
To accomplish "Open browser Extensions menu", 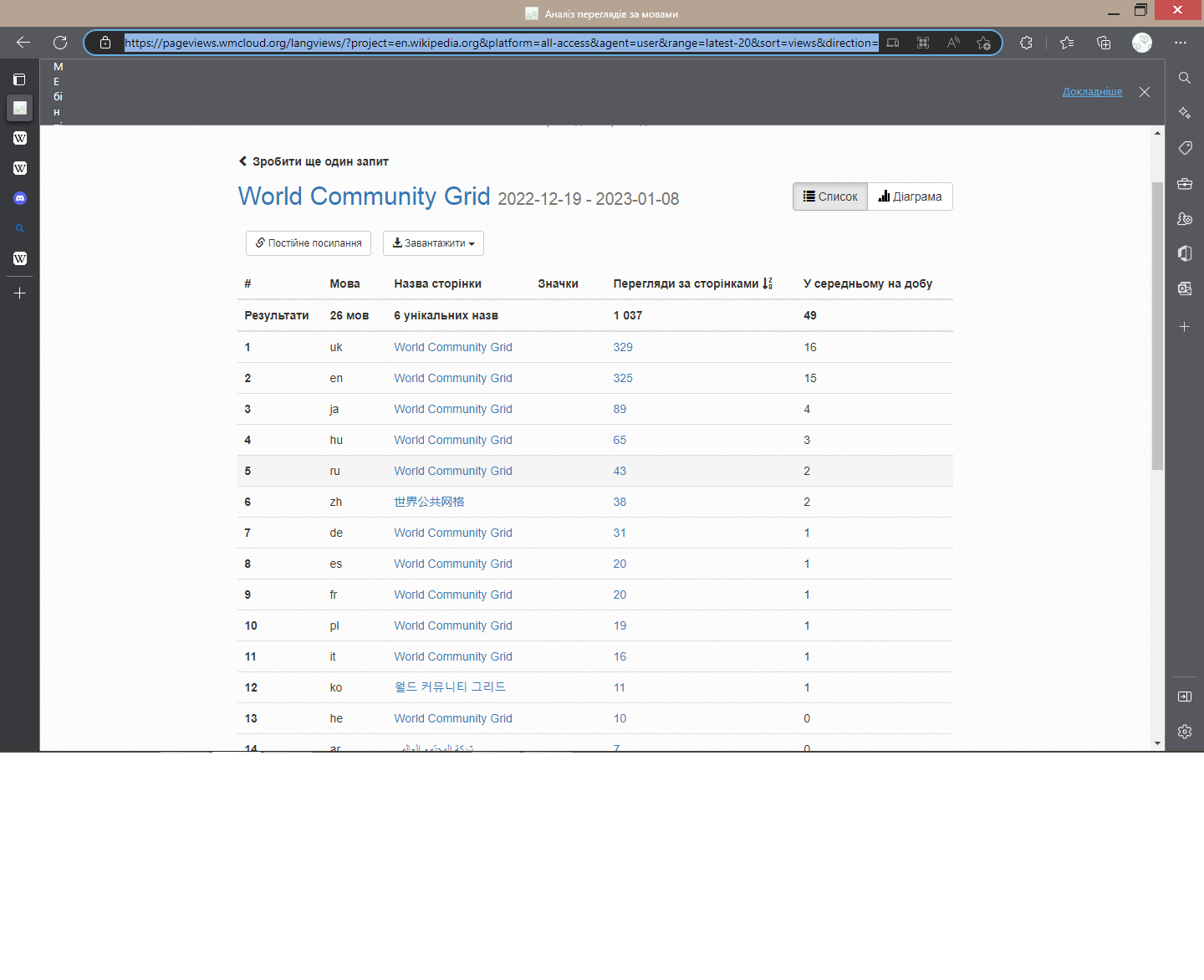I will [1027, 43].
